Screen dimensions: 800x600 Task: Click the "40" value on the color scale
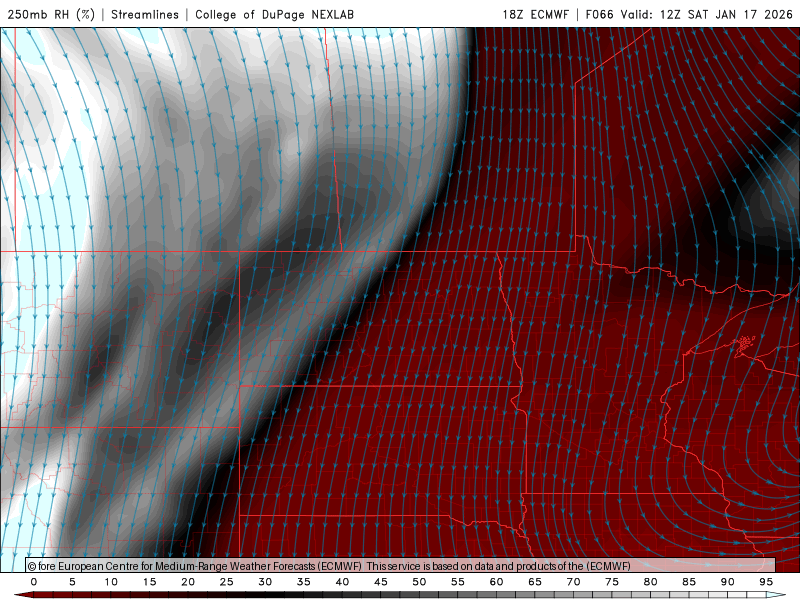tap(342, 582)
